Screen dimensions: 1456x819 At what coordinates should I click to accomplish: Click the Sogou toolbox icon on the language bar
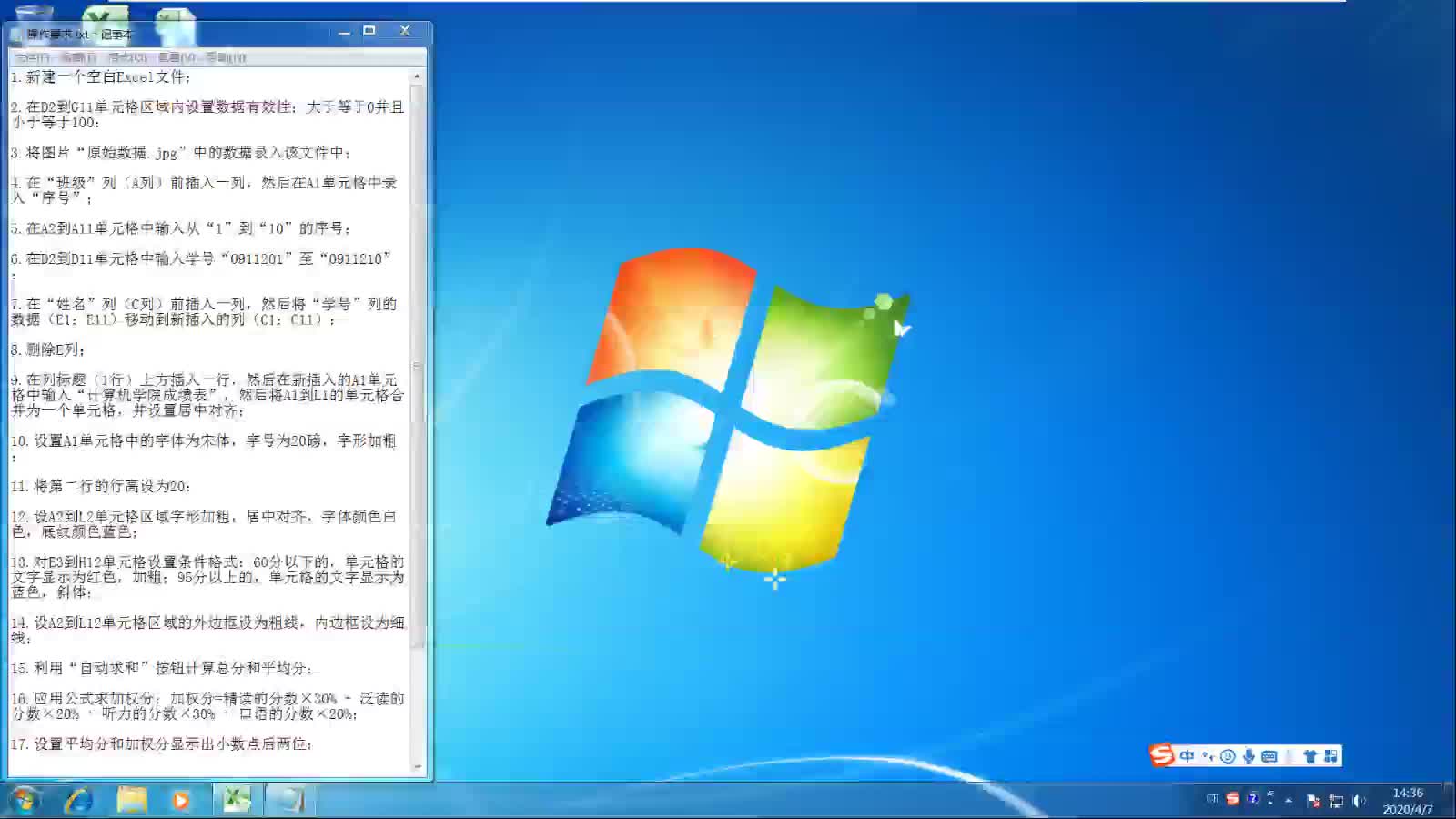1329,755
